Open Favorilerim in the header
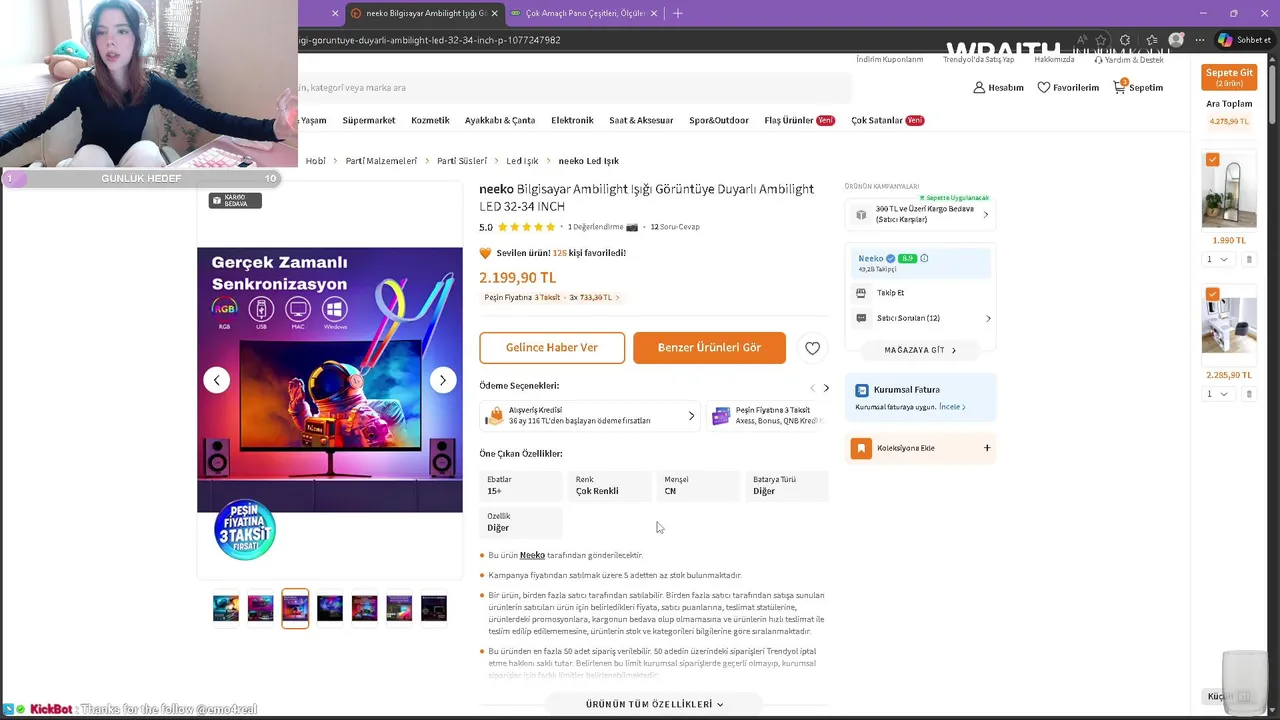Image resolution: width=1280 pixels, height=720 pixels. pos(1068,88)
